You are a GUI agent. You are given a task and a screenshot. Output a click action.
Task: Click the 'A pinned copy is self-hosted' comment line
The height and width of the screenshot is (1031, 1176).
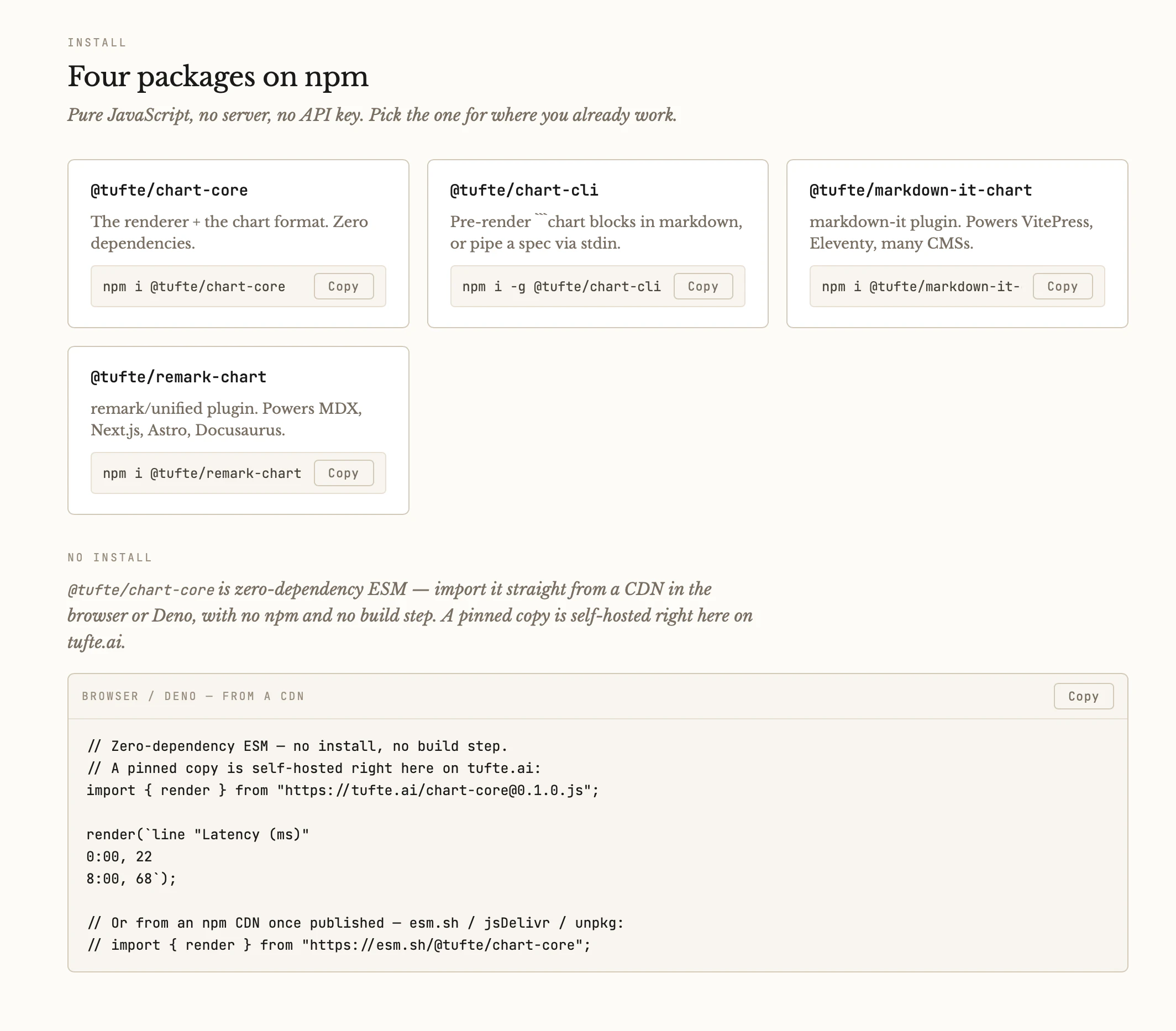pyautogui.click(x=313, y=768)
